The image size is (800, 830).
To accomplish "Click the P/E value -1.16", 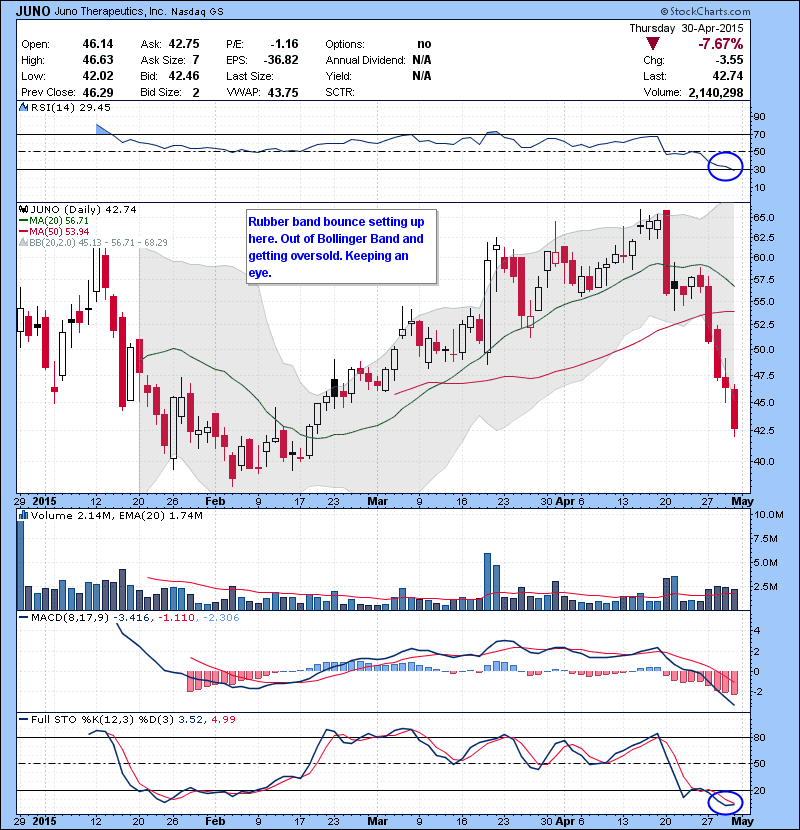I will [284, 44].
